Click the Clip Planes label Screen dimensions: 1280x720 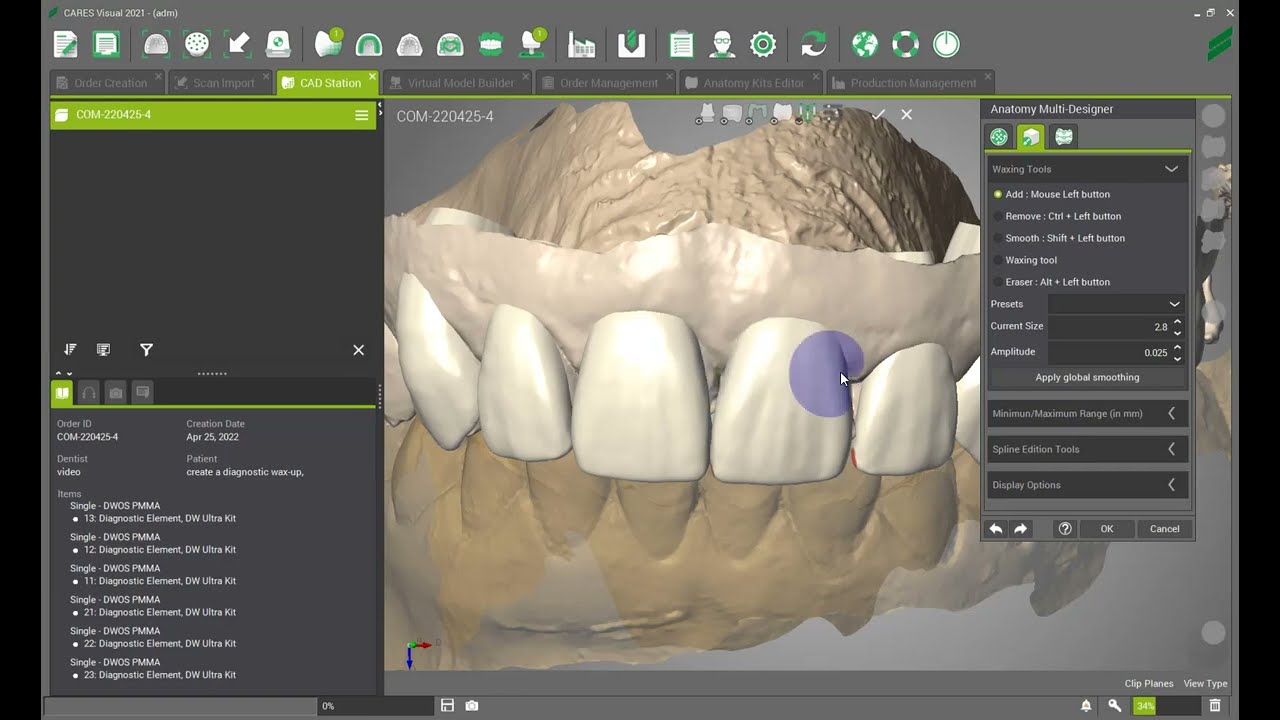tap(1149, 684)
